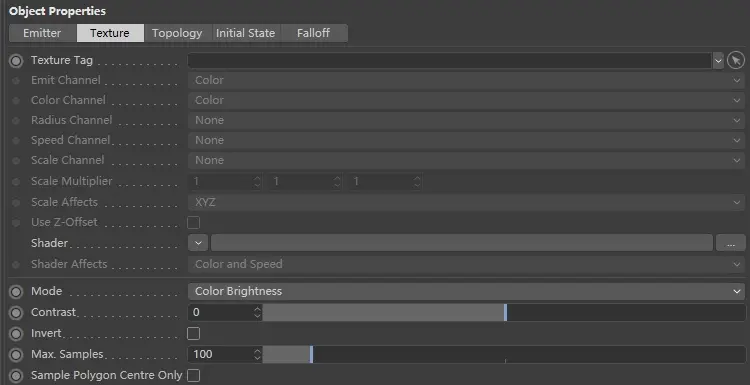
Task: Enable the Use Z-Offset checkbox
Action: click(x=194, y=223)
